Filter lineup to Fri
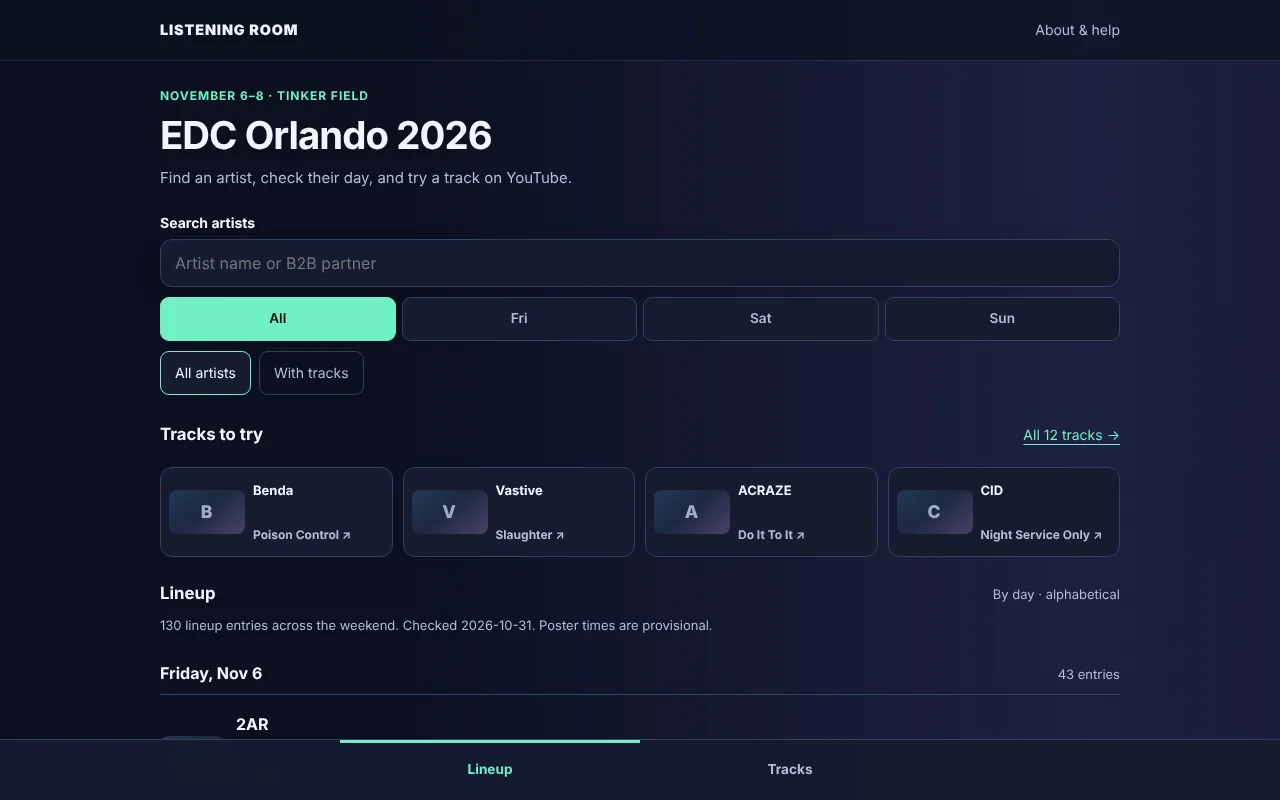The image size is (1280, 800). 519,319
